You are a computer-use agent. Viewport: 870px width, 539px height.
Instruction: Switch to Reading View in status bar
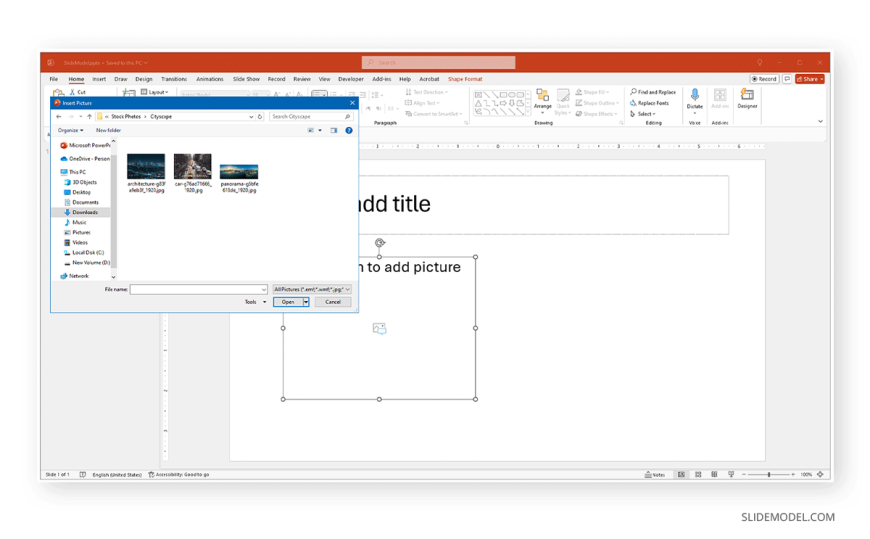(714, 475)
